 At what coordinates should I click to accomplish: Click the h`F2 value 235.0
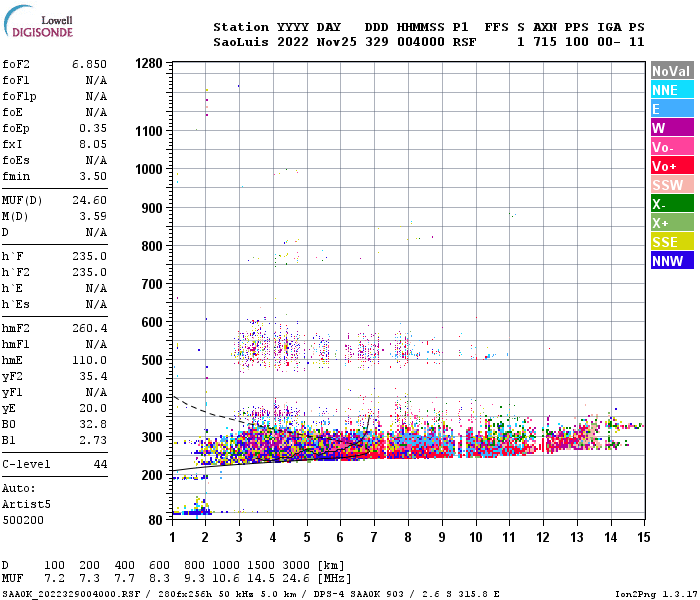tap(89, 272)
